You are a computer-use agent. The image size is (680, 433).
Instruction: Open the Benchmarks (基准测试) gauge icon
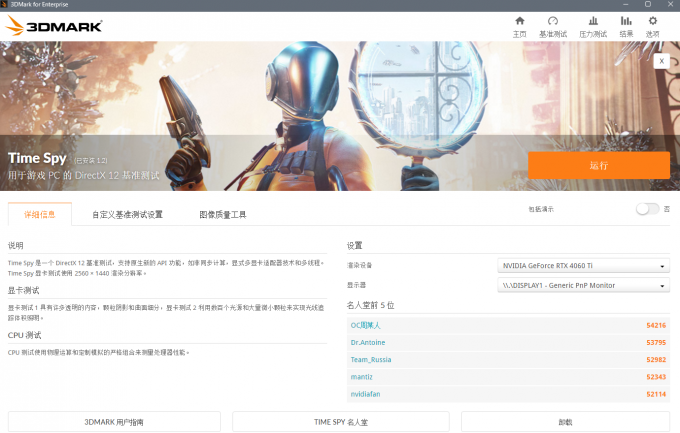pos(552,21)
